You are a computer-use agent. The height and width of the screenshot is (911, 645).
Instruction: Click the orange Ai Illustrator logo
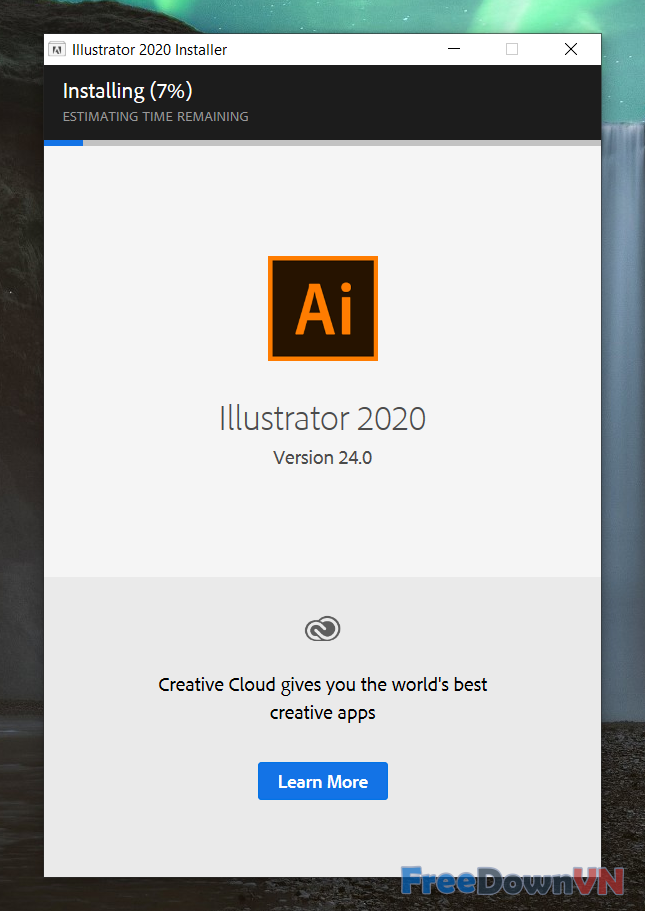click(322, 308)
